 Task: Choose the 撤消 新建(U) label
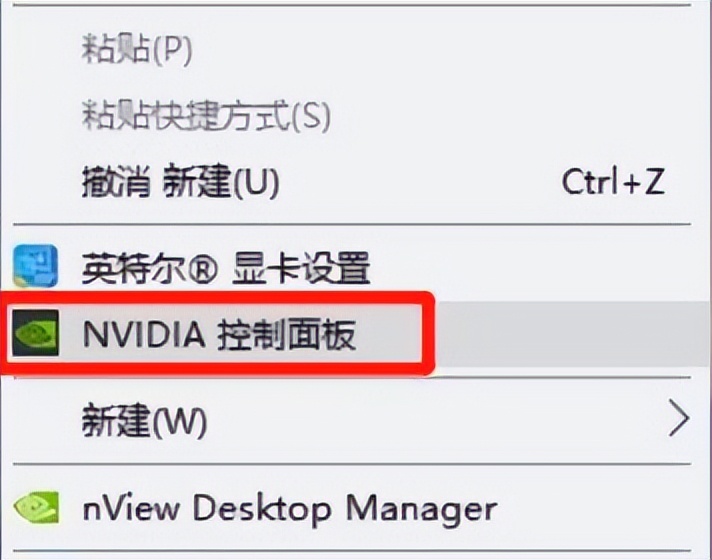(x=179, y=183)
